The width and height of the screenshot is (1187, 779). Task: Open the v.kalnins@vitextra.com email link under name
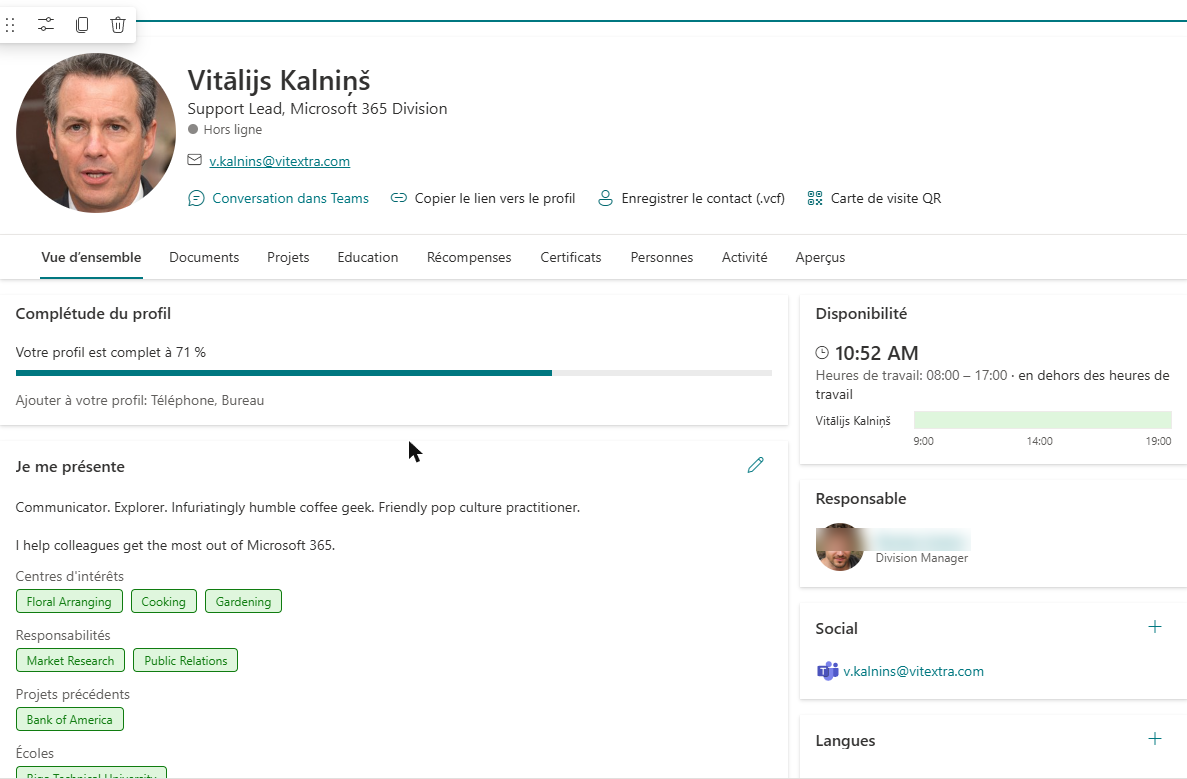point(279,161)
